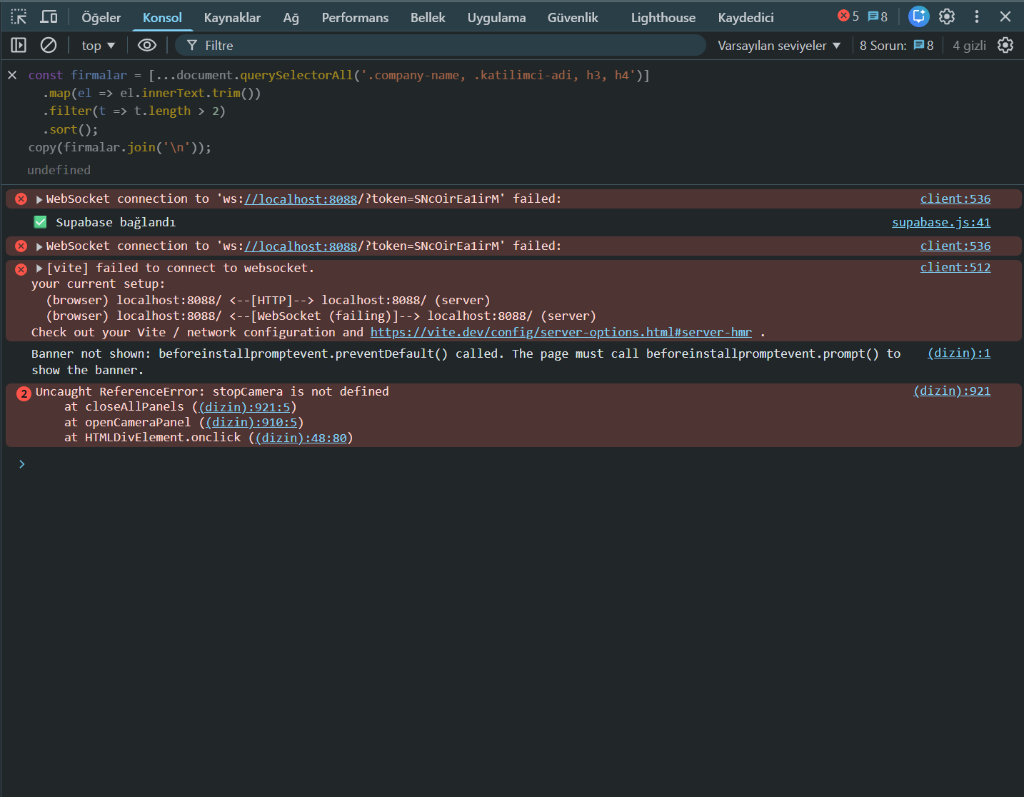Viewport: 1024px width, 797px height.
Task: Open console settings gear icon
Action: pos(1005,45)
